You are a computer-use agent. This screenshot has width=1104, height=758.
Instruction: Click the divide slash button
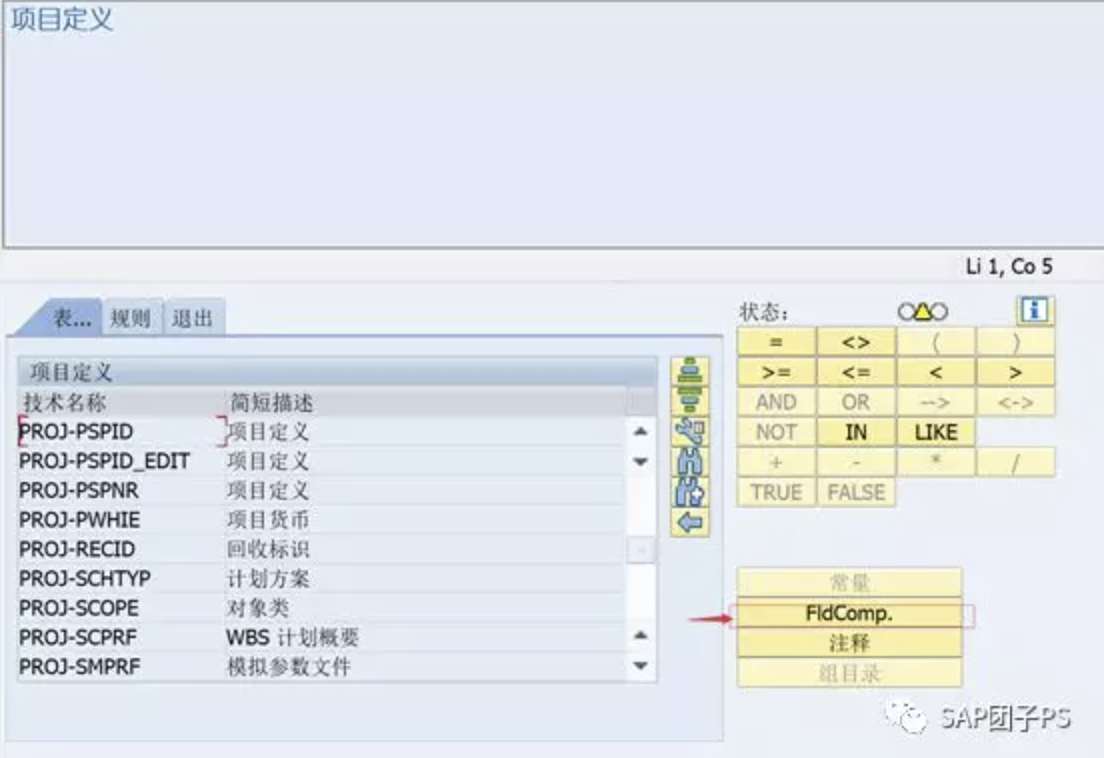(x=1015, y=462)
